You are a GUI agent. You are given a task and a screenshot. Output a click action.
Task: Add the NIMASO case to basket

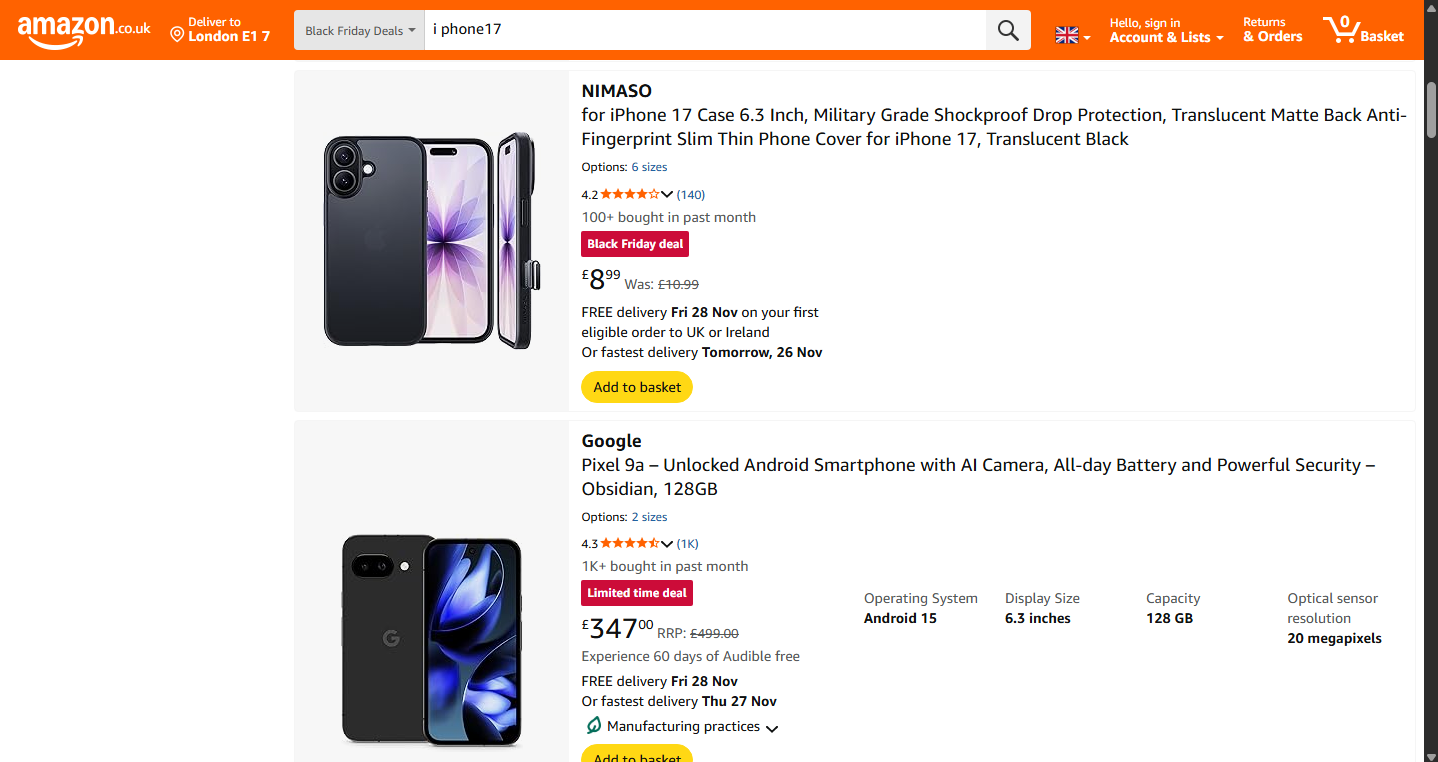(x=637, y=387)
